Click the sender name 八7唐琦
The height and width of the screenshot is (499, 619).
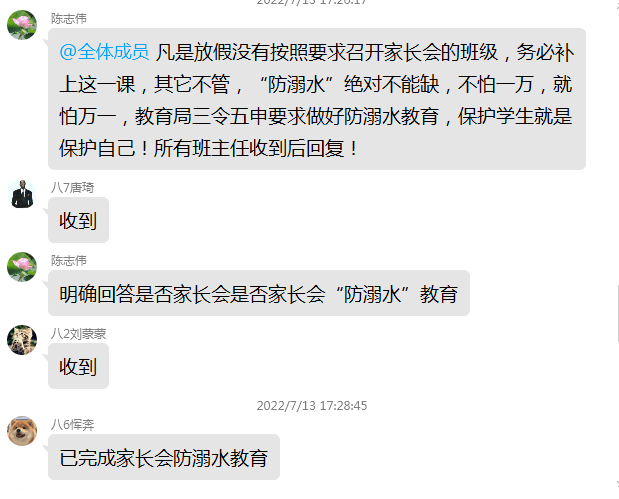[72, 188]
